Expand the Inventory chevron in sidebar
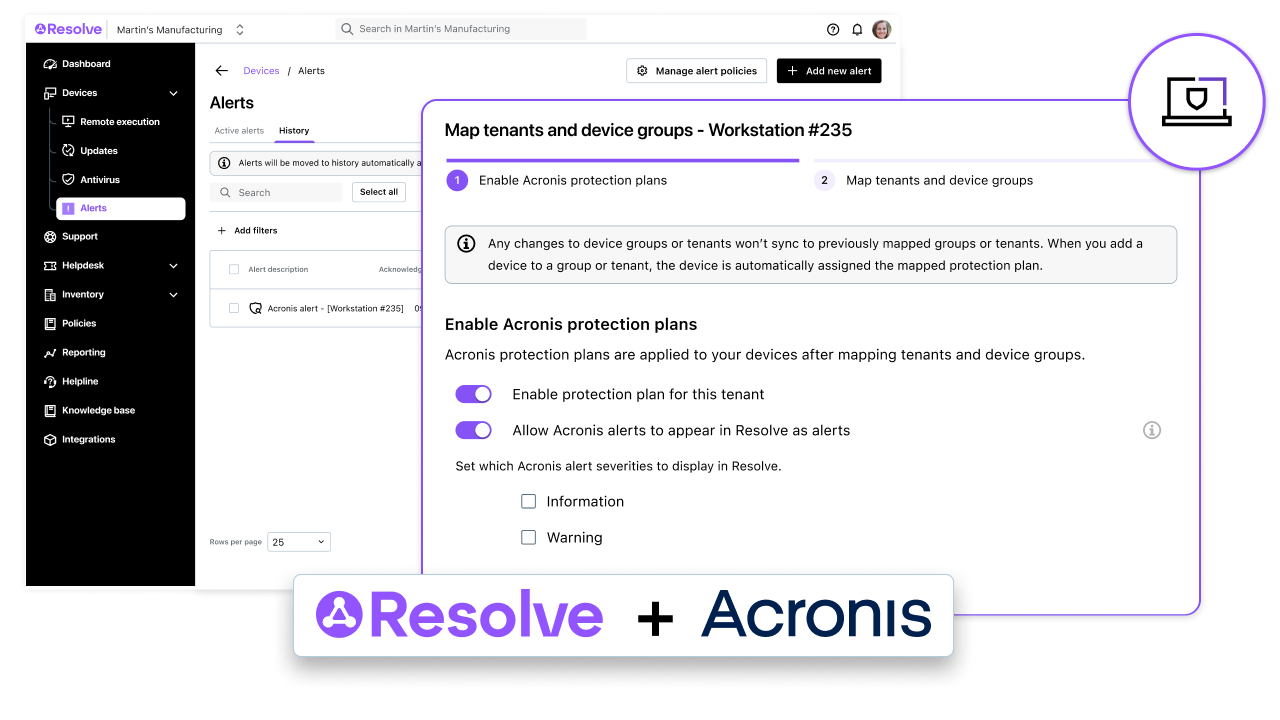Image resolution: width=1280 pixels, height=720 pixels. (174, 295)
